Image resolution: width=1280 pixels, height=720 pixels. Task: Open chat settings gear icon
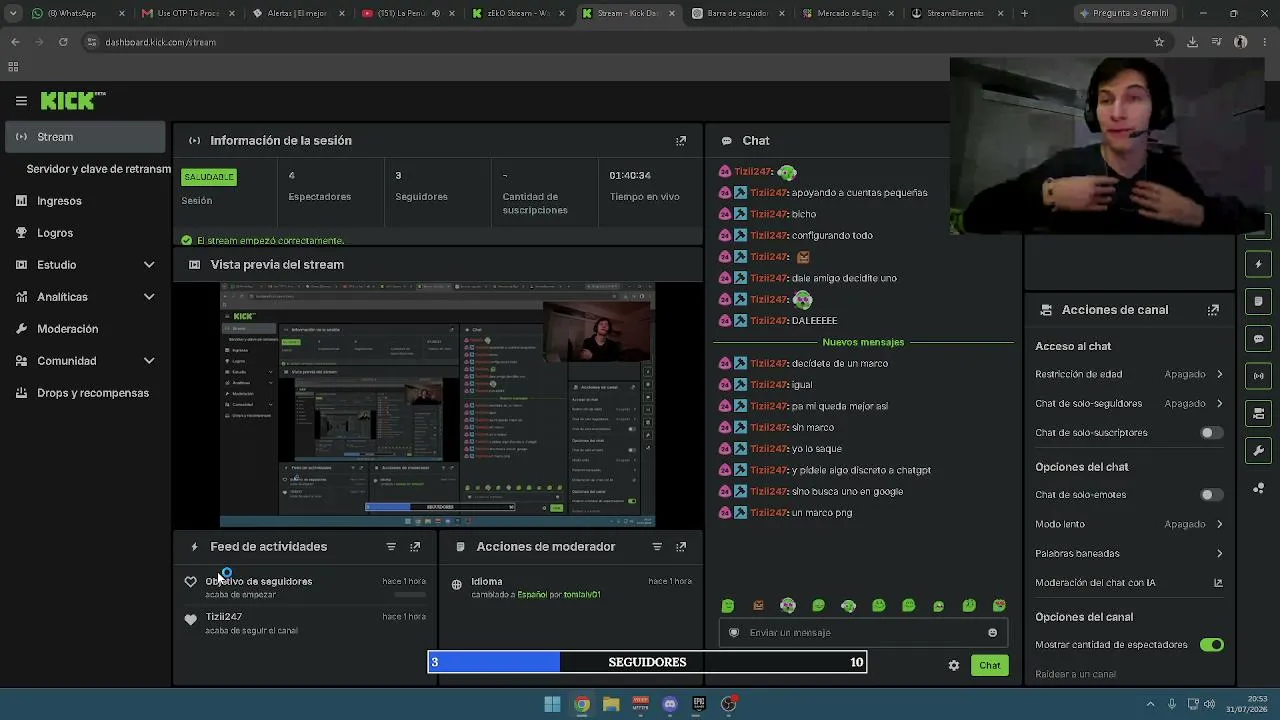point(954,665)
